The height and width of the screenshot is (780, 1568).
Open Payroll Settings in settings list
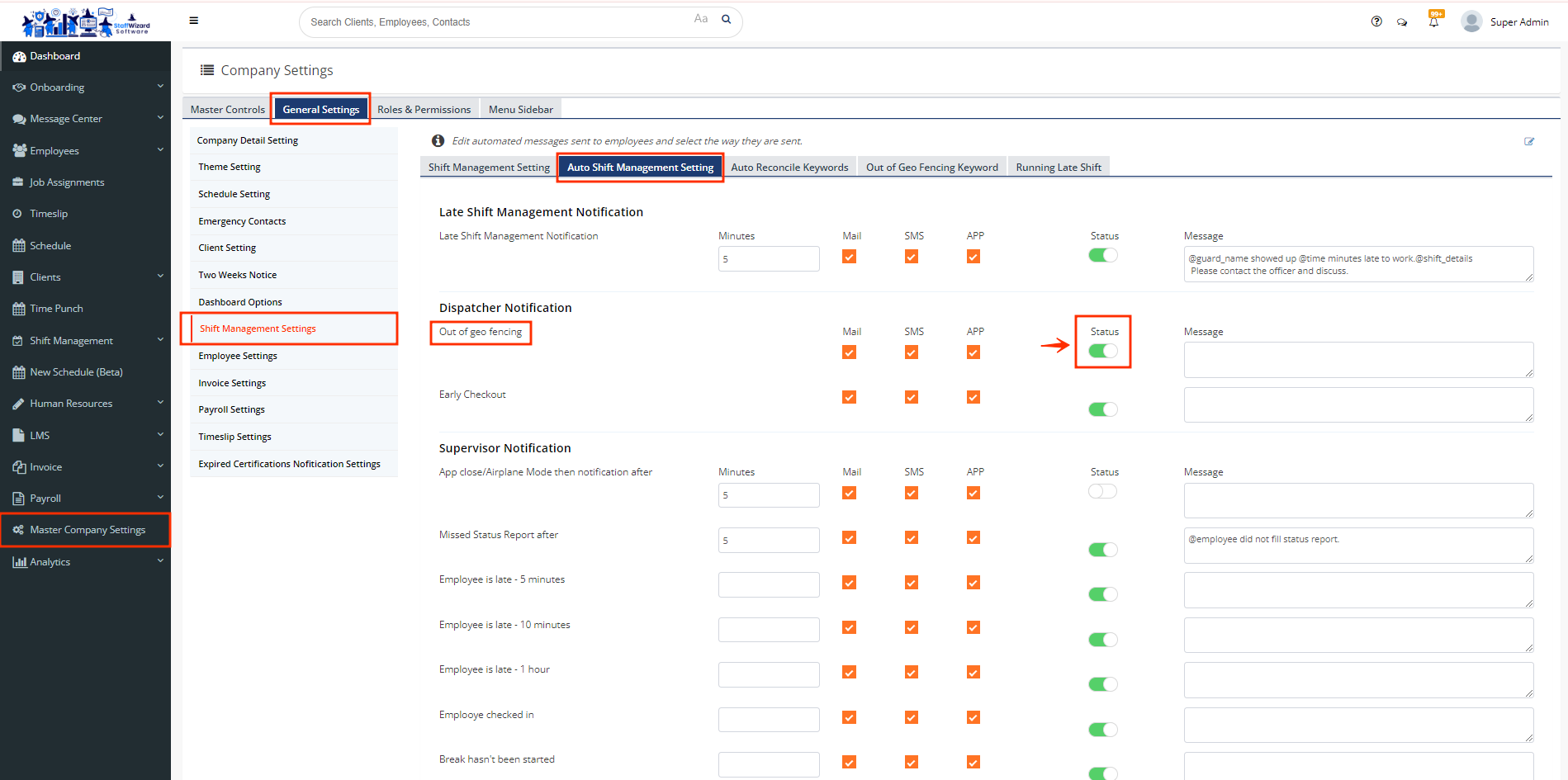tap(294, 409)
